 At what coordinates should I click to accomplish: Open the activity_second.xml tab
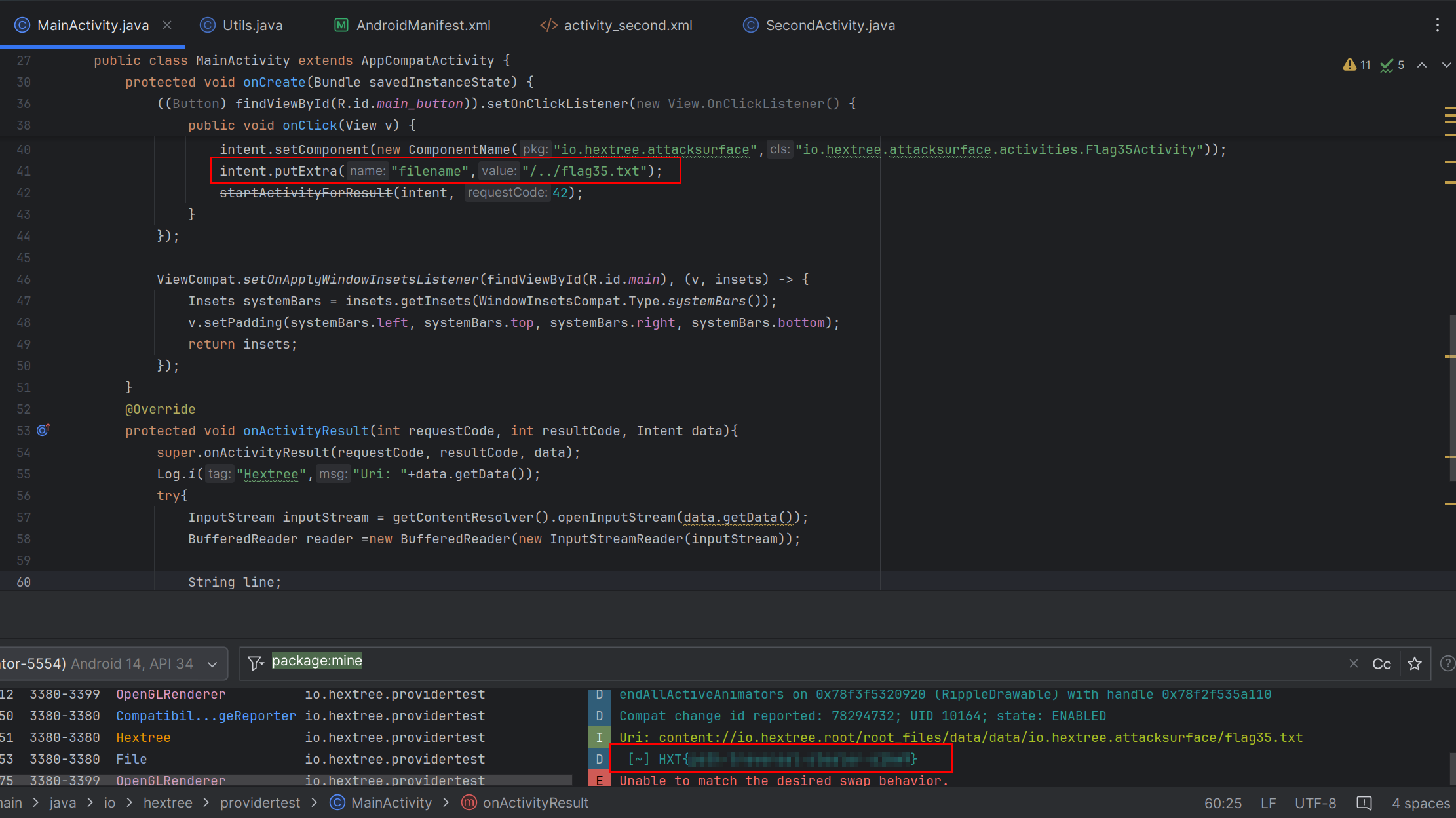pos(616,25)
